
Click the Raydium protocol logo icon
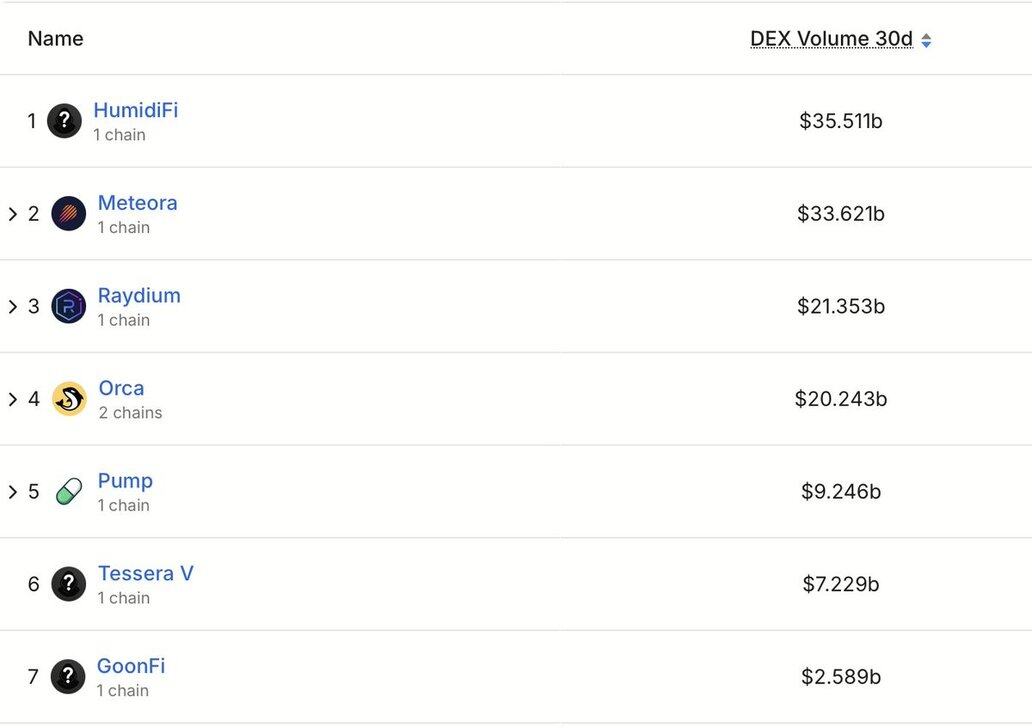tap(69, 306)
